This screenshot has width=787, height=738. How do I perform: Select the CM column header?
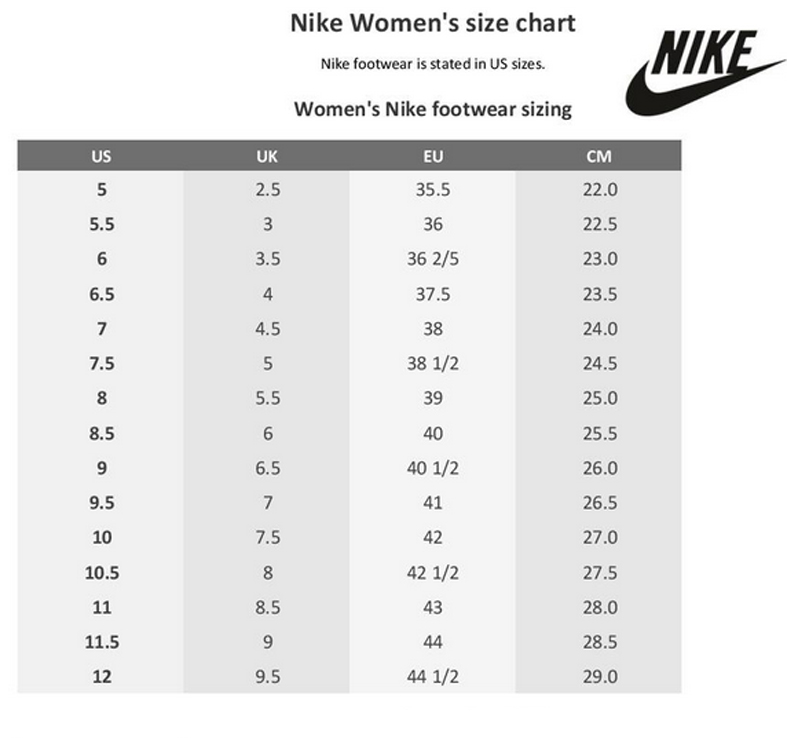[599, 156]
